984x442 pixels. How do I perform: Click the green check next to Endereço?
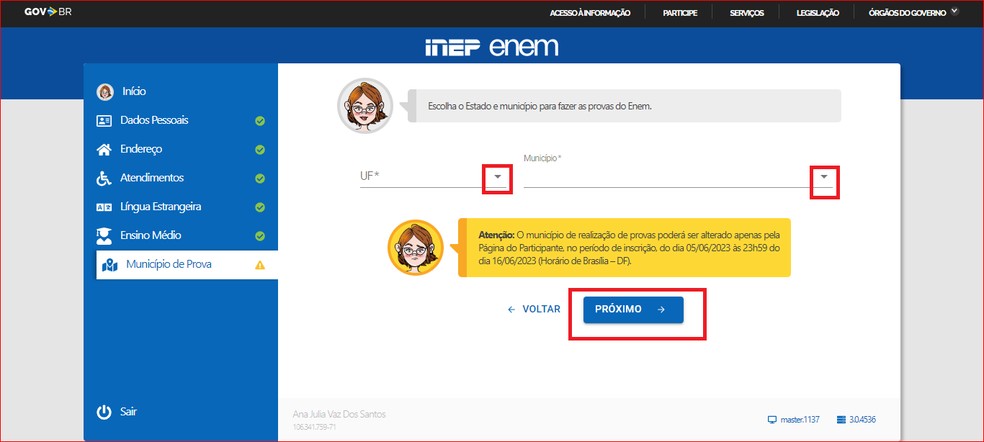(260, 150)
